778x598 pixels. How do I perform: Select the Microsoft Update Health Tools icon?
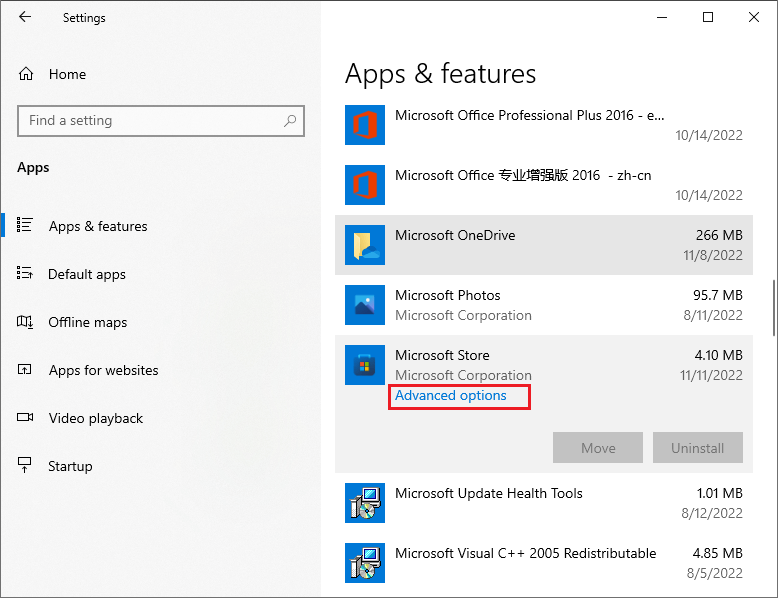click(x=365, y=503)
